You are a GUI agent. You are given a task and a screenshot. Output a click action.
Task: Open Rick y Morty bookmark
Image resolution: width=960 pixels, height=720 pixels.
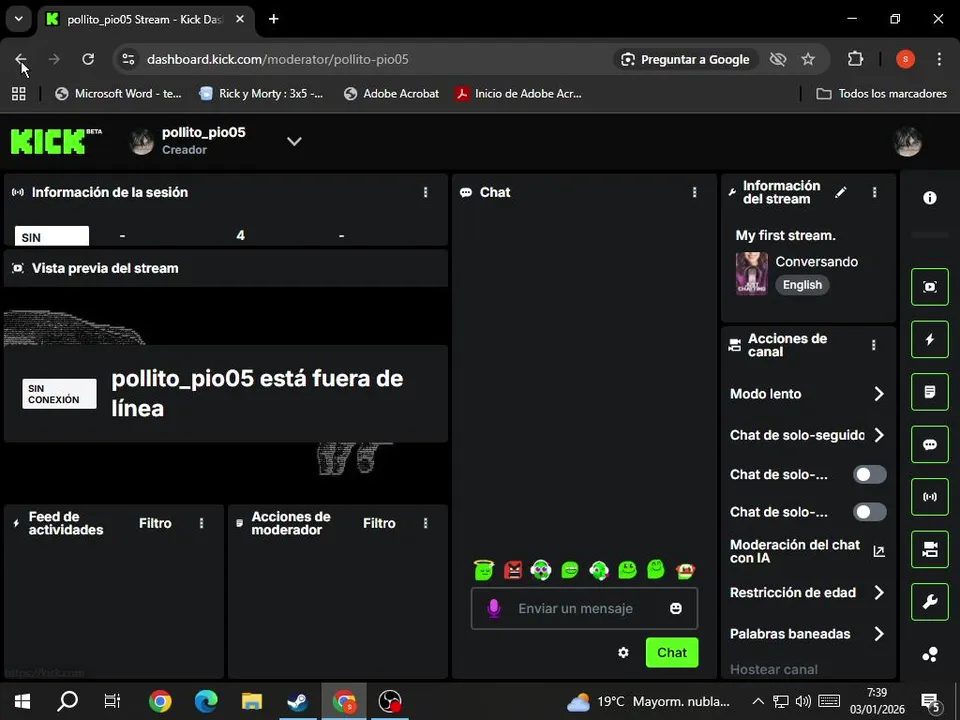[x=262, y=94]
